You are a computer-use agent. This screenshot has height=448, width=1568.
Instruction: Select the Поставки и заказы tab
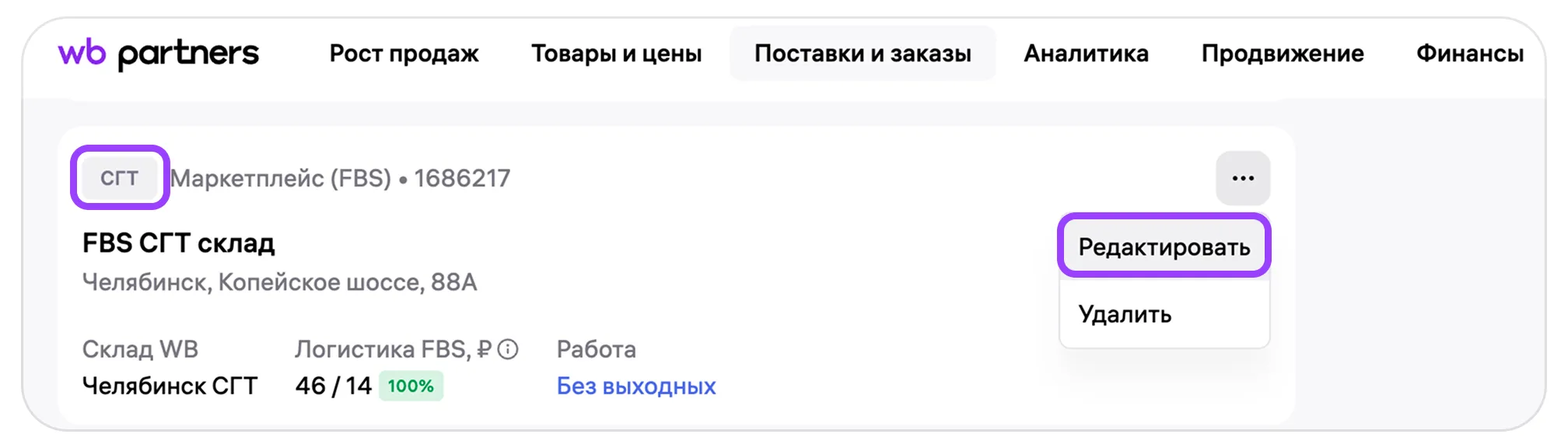tap(862, 54)
